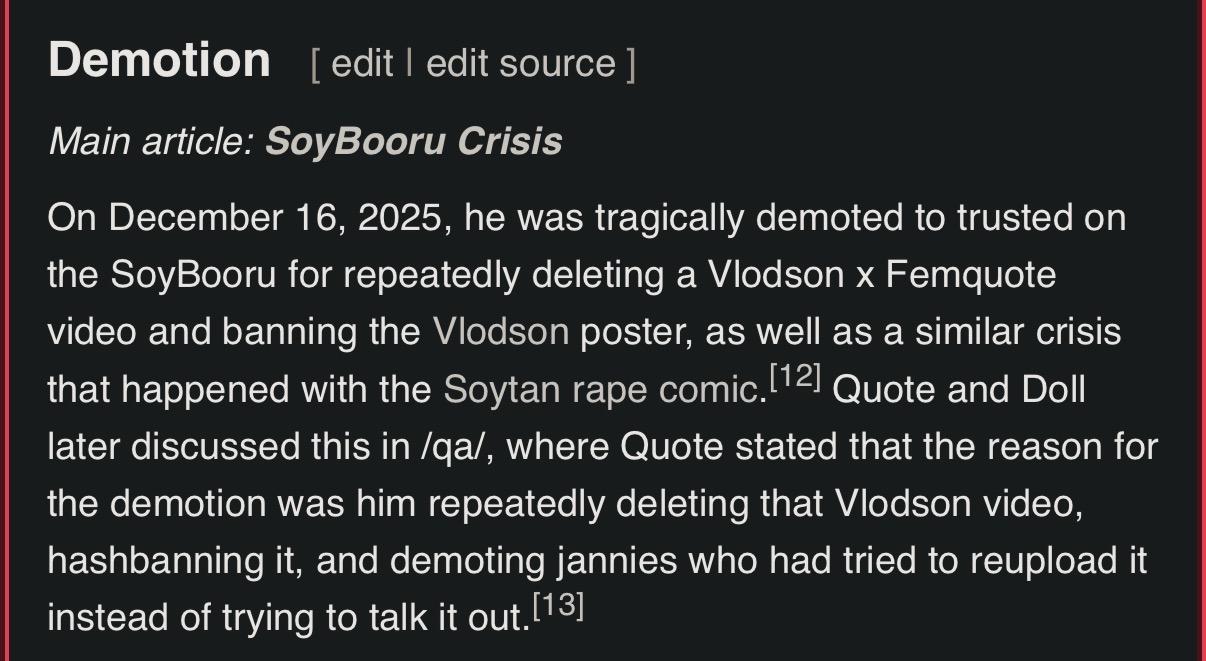
Task: Open "edit source" for the Demotion section
Action: click(x=520, y=64)
